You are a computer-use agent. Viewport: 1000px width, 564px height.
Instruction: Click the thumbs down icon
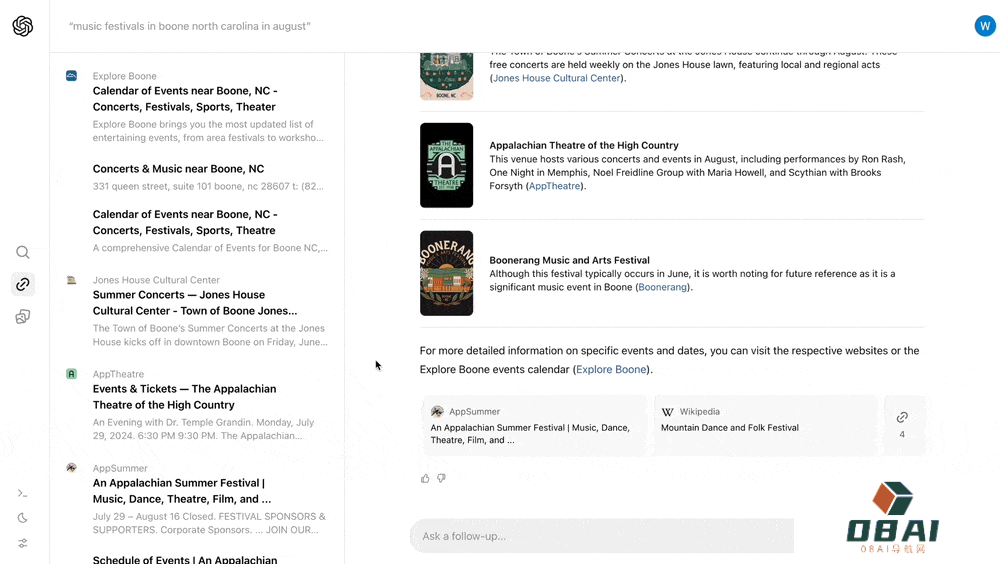441,479
